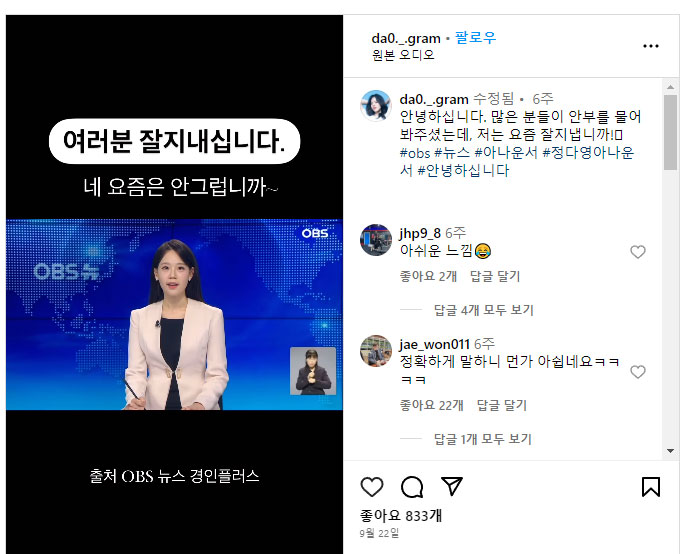Reply to jhp9_8 using 답글 달기
The height and width of the screenshot is (554, 686).
(x=495, y=277)
